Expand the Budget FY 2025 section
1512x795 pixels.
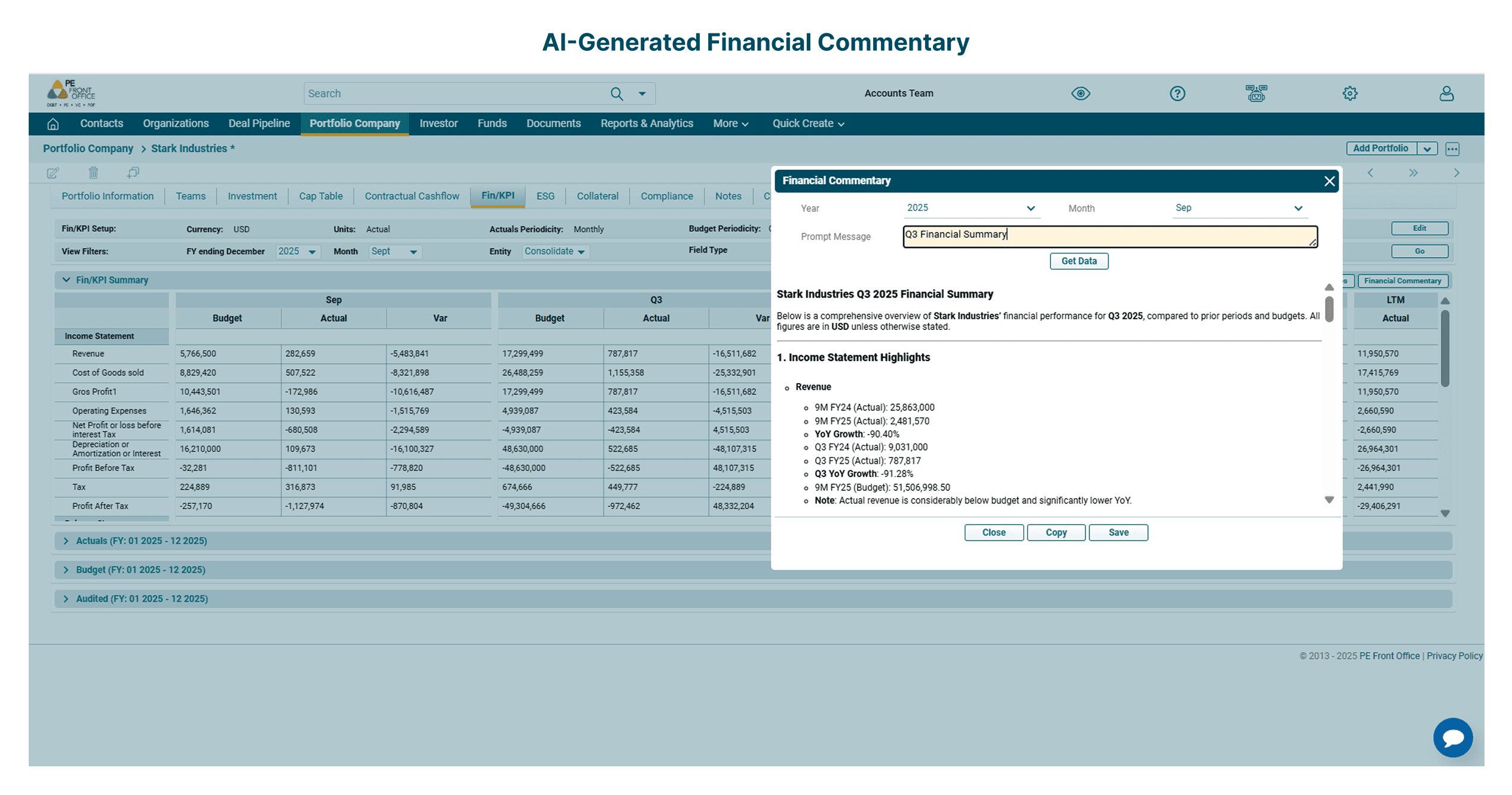coord(66,570)
